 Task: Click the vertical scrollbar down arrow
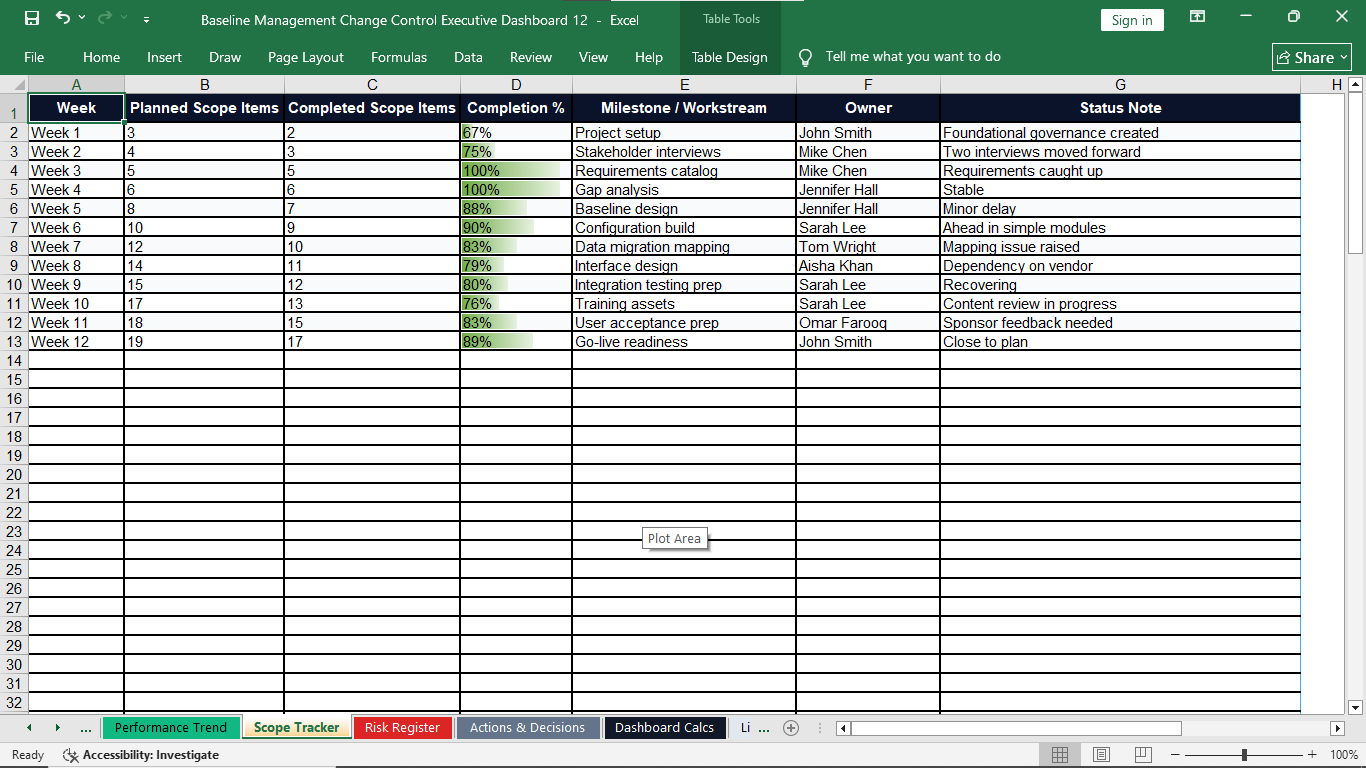click(1356, 707)
